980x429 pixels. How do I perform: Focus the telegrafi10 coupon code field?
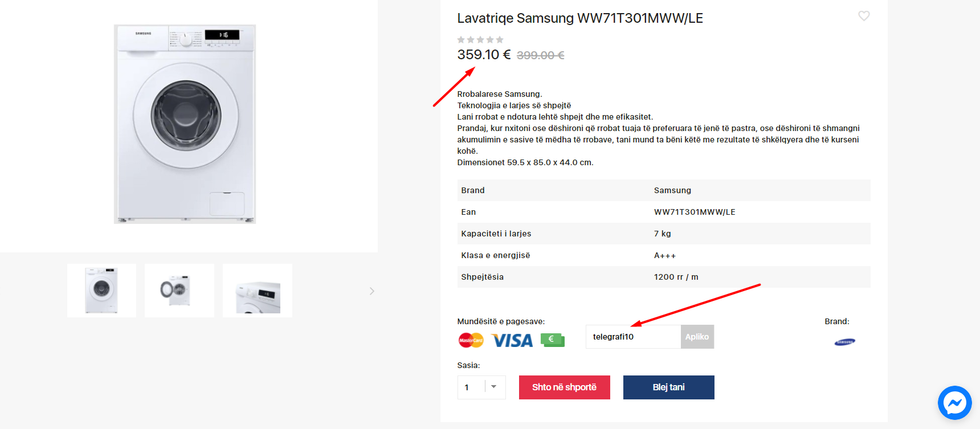point(633,337)
